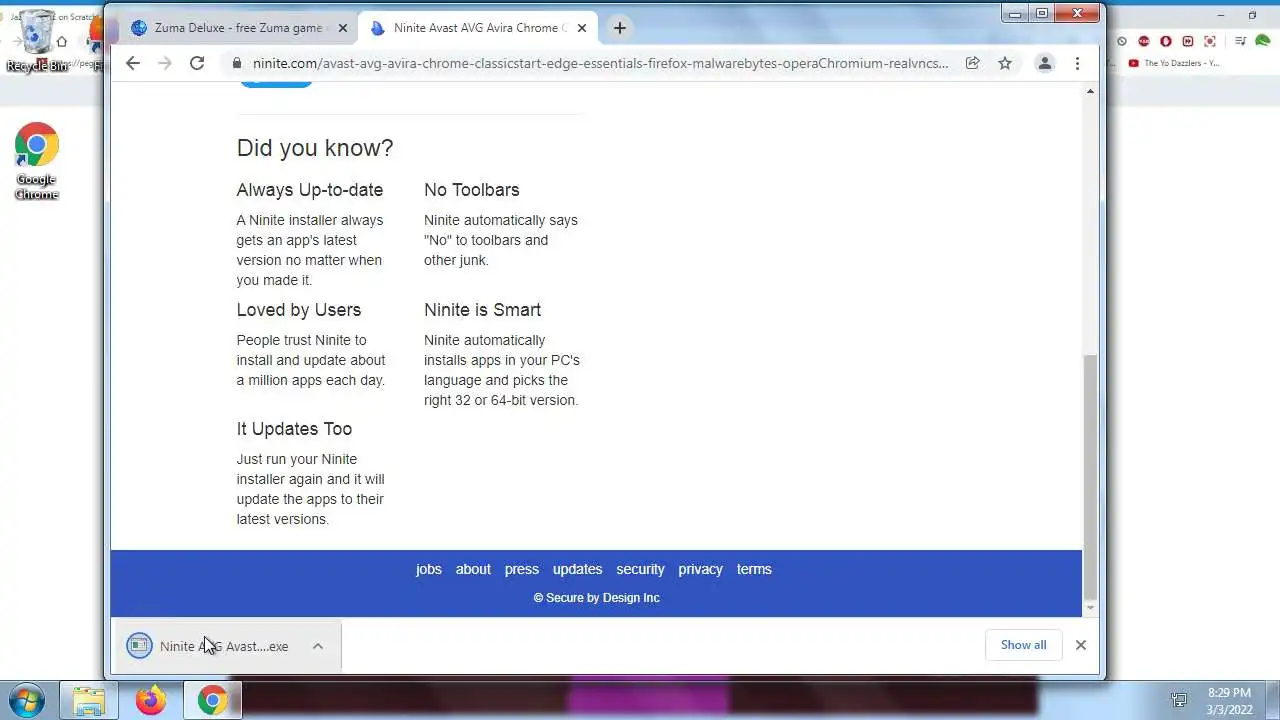Open The Yo Dazzlers bookmark in background window
Image resolution: width=1280 pixels, height=720 pixels.
(1174, 63)
